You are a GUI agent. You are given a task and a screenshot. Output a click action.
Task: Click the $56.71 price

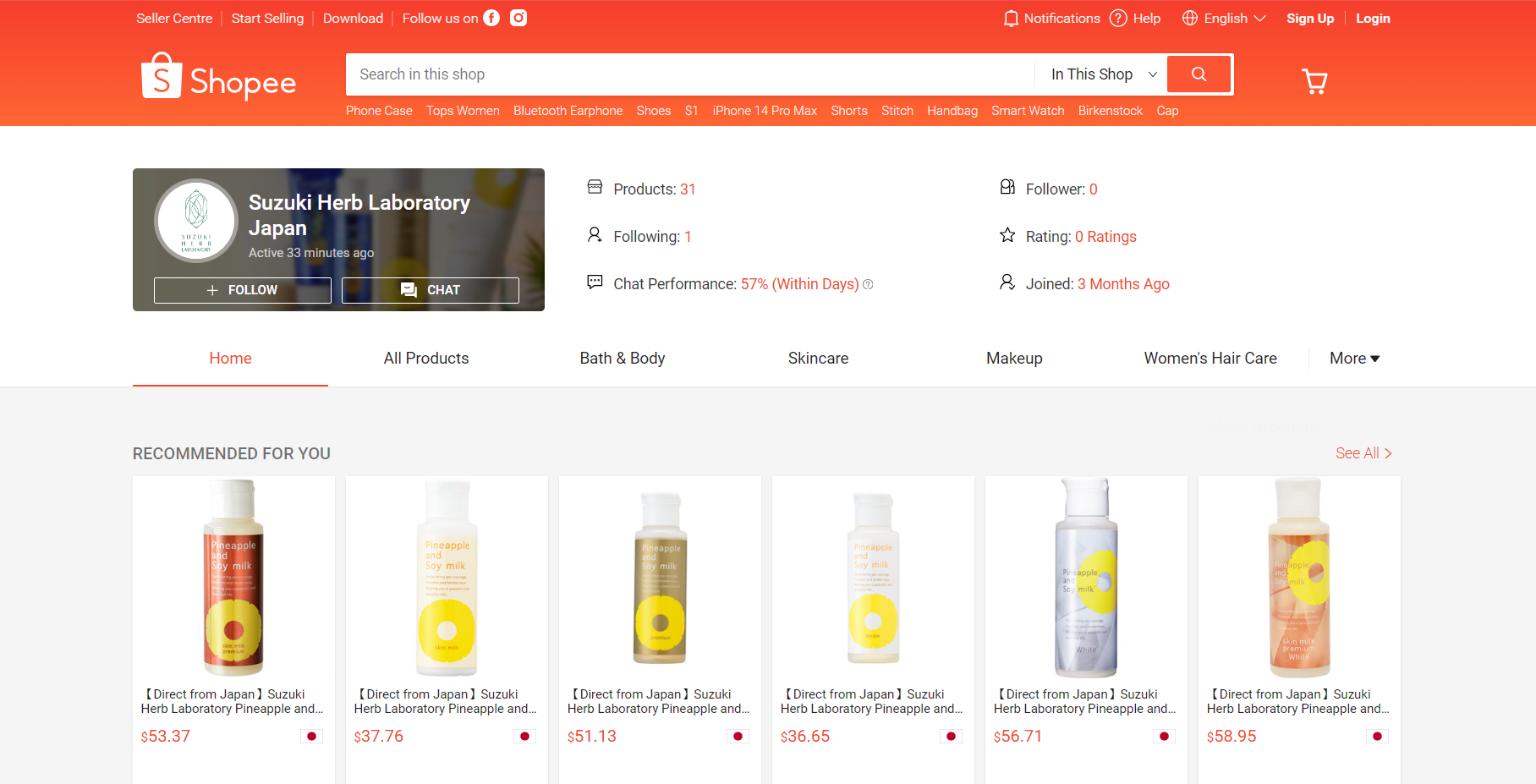(x=1018, y=737)
